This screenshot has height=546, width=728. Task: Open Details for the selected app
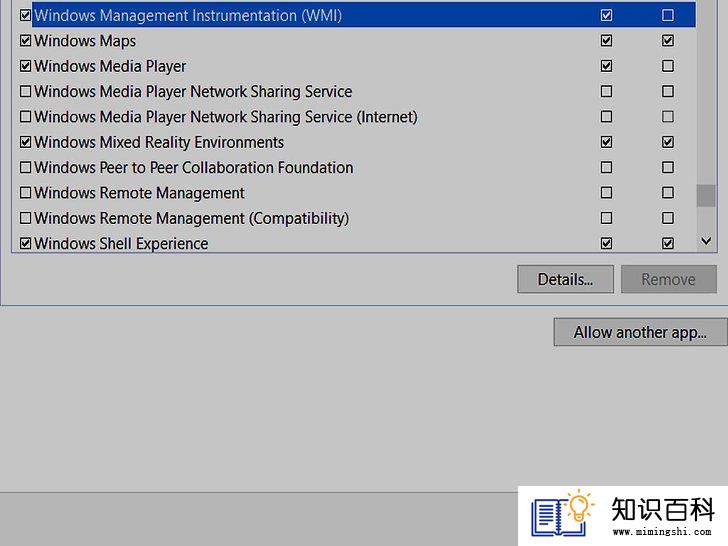pos(566,280)
